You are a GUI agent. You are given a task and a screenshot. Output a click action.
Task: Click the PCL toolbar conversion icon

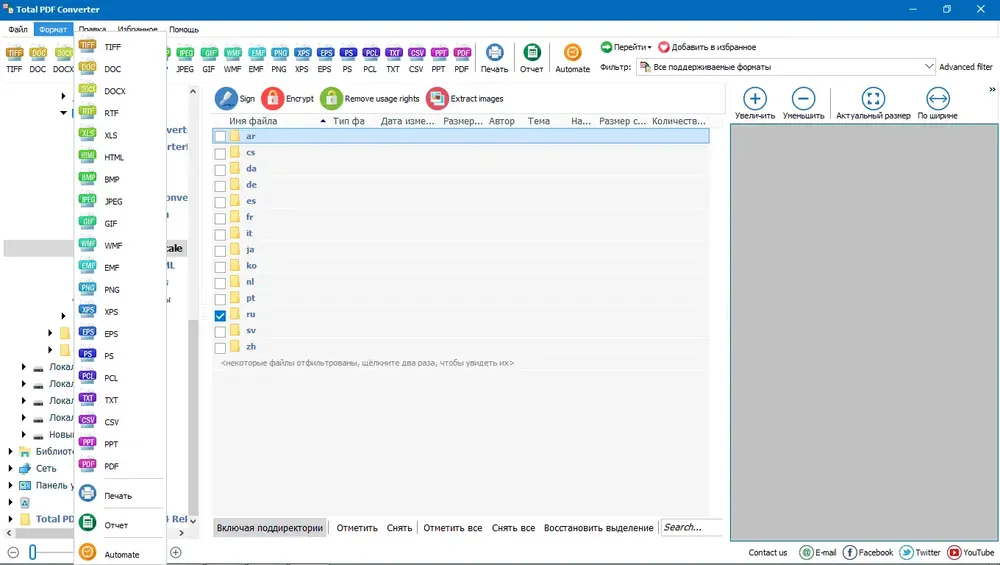tap(371, 59)
